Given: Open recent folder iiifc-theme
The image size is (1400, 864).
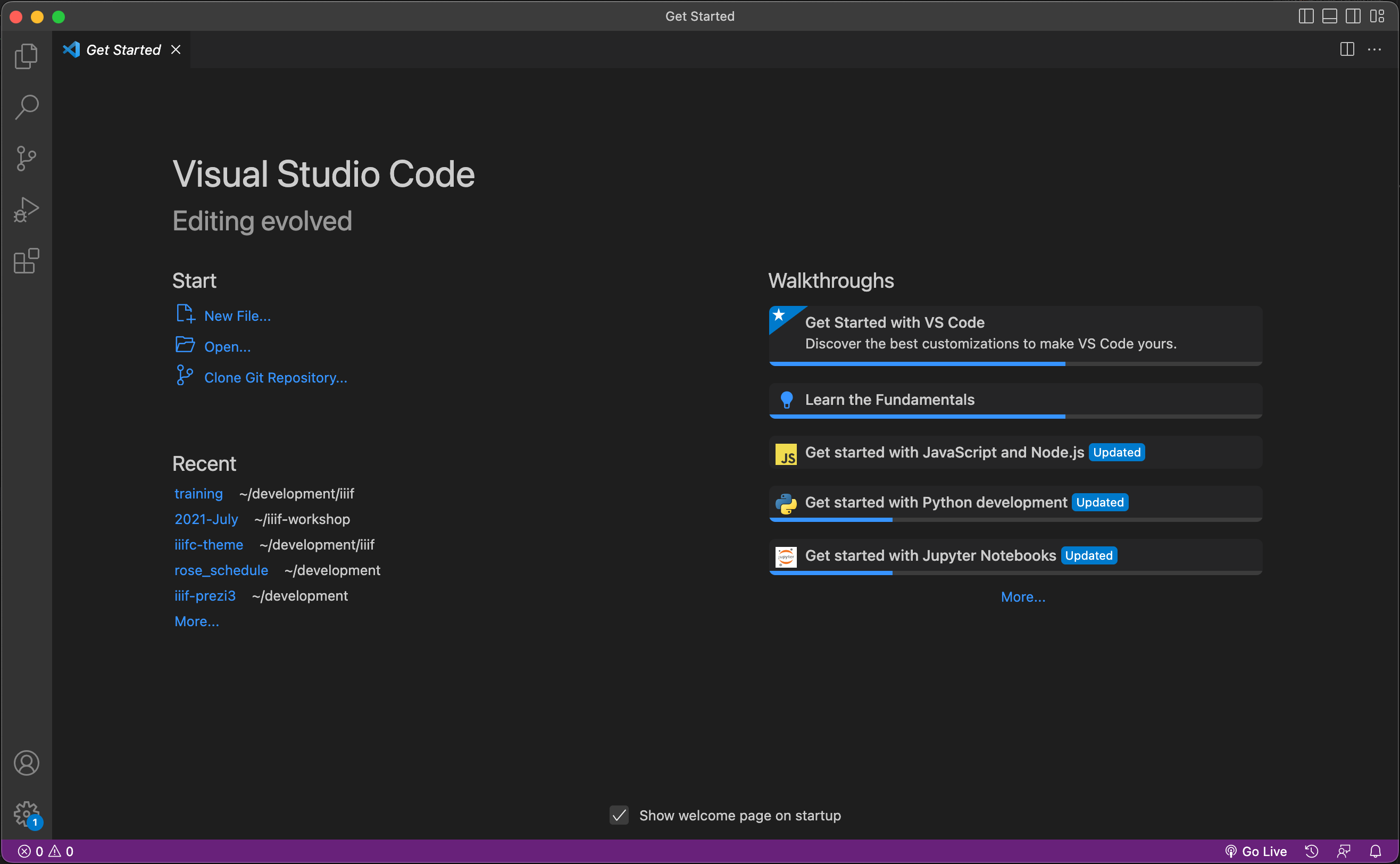Looking at the screenshot, I should pos(209,545).
